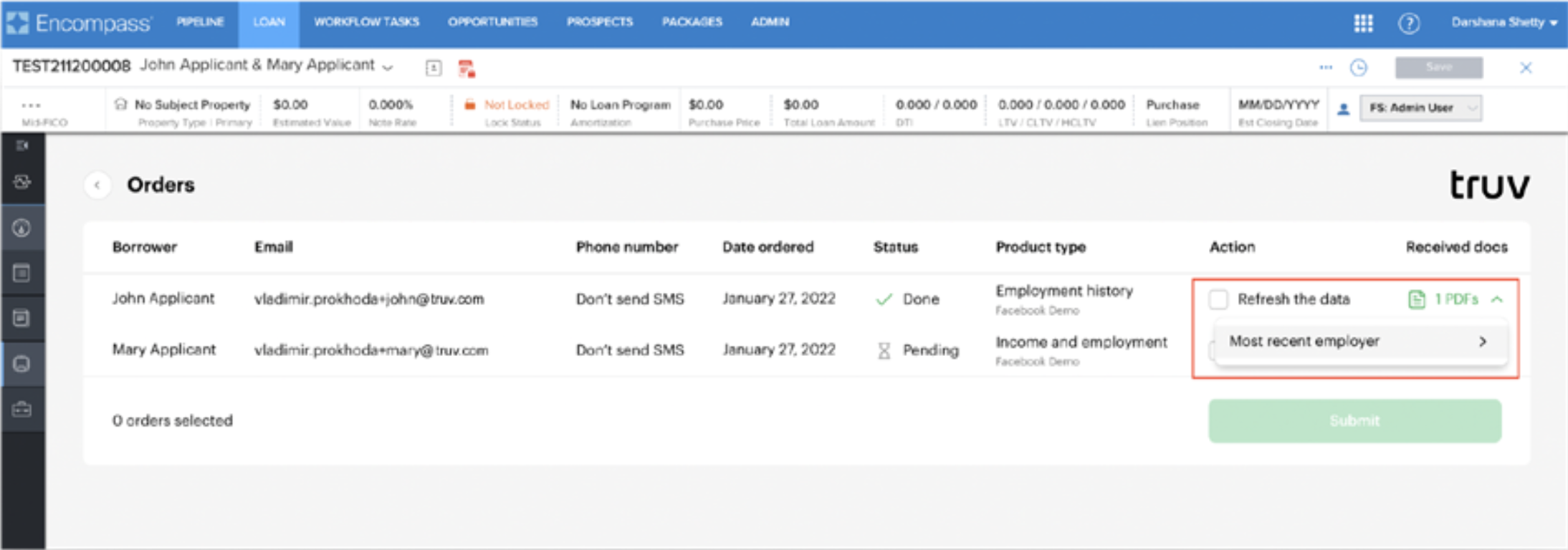Viewport: 1568px width, 550px height.
Task: Click Income and employment product type
Action: [x=1081, y=342]
